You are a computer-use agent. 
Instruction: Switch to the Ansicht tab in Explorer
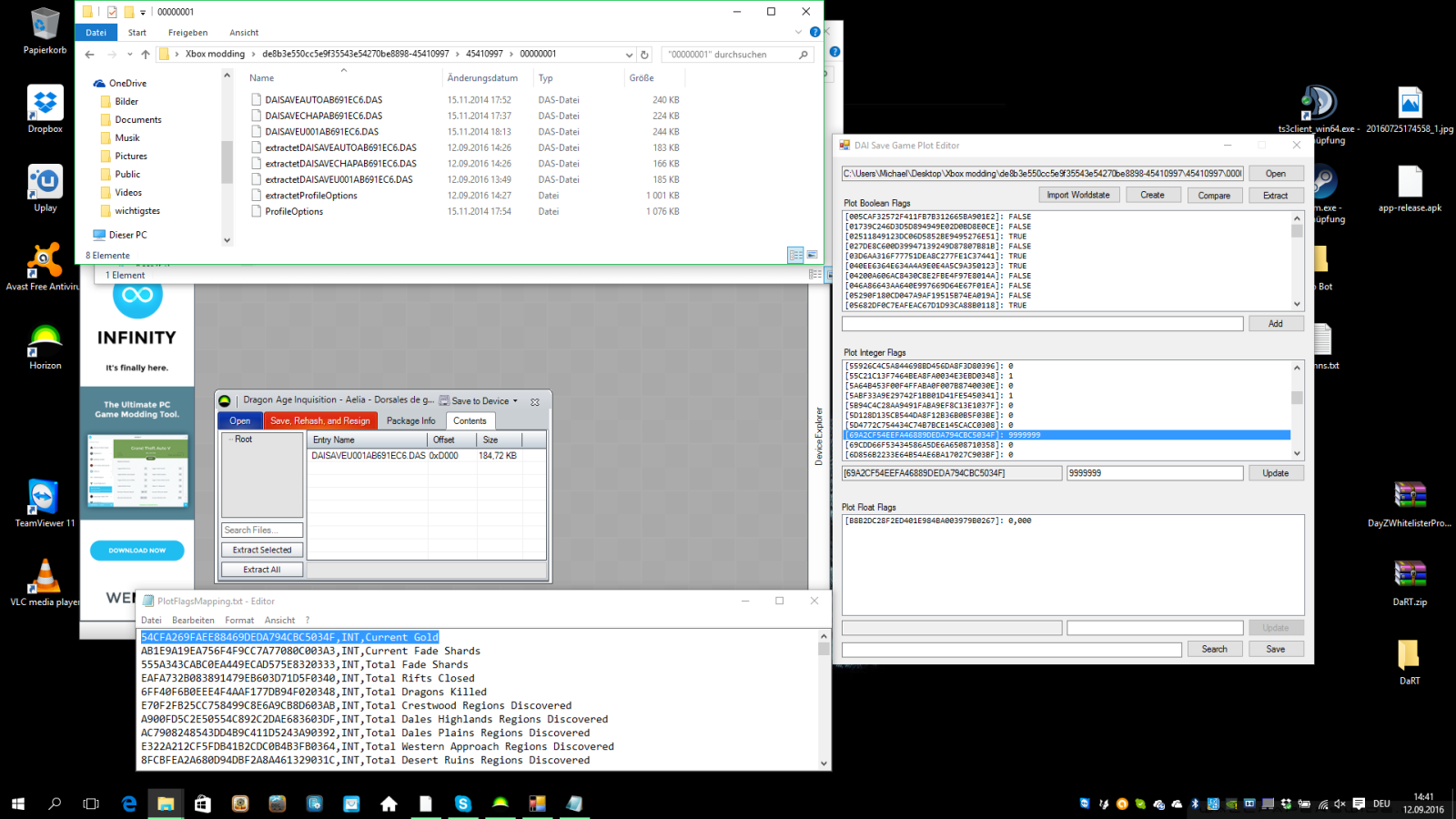pos(244,33)
